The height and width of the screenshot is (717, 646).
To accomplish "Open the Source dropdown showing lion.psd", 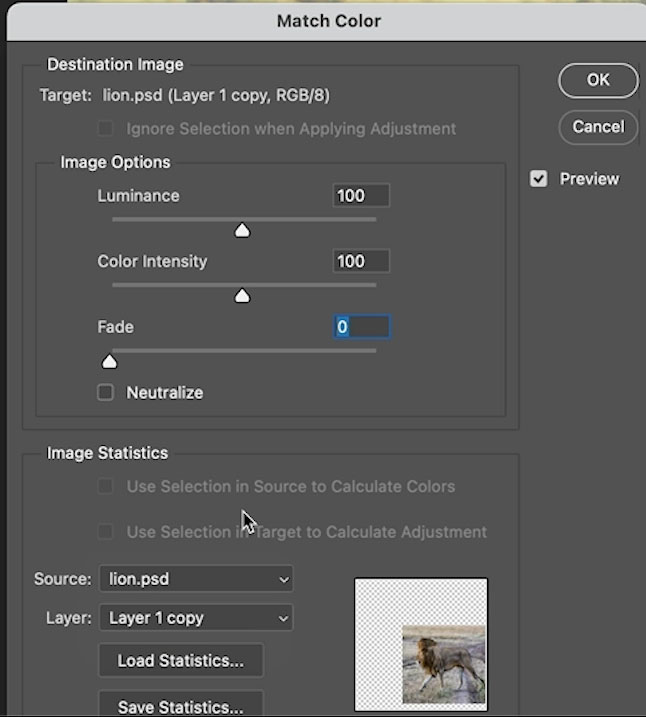I will pos(196,579).
